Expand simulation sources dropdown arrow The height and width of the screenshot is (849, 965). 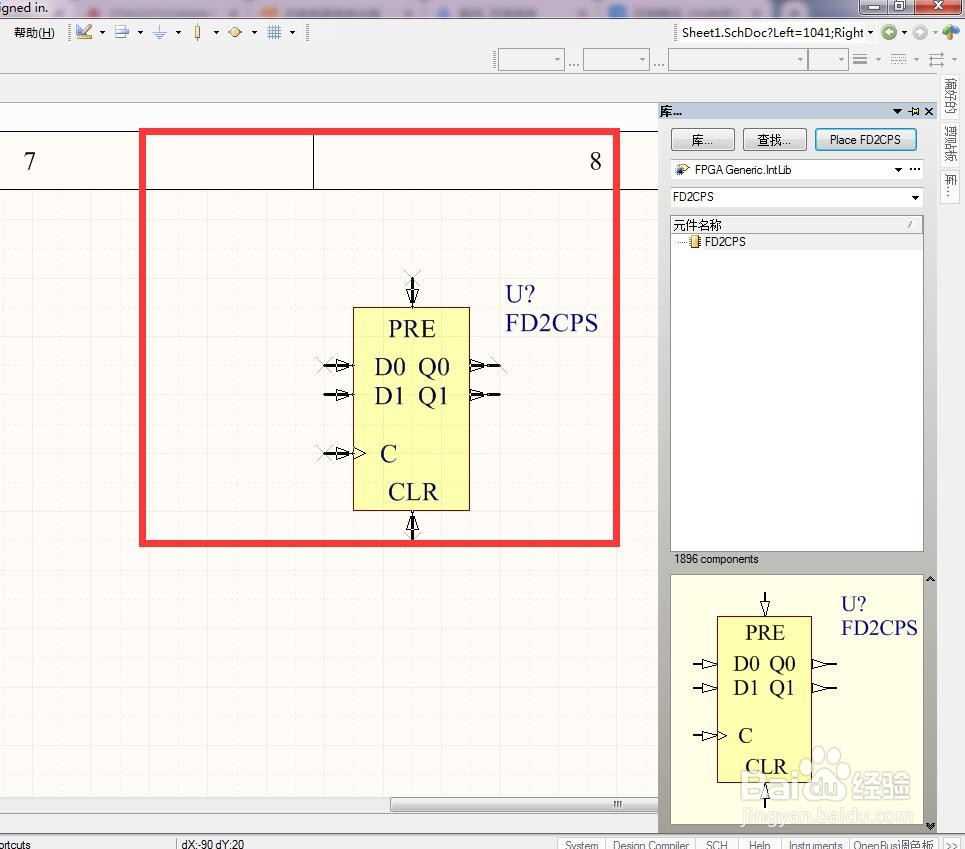click(254, 32)
